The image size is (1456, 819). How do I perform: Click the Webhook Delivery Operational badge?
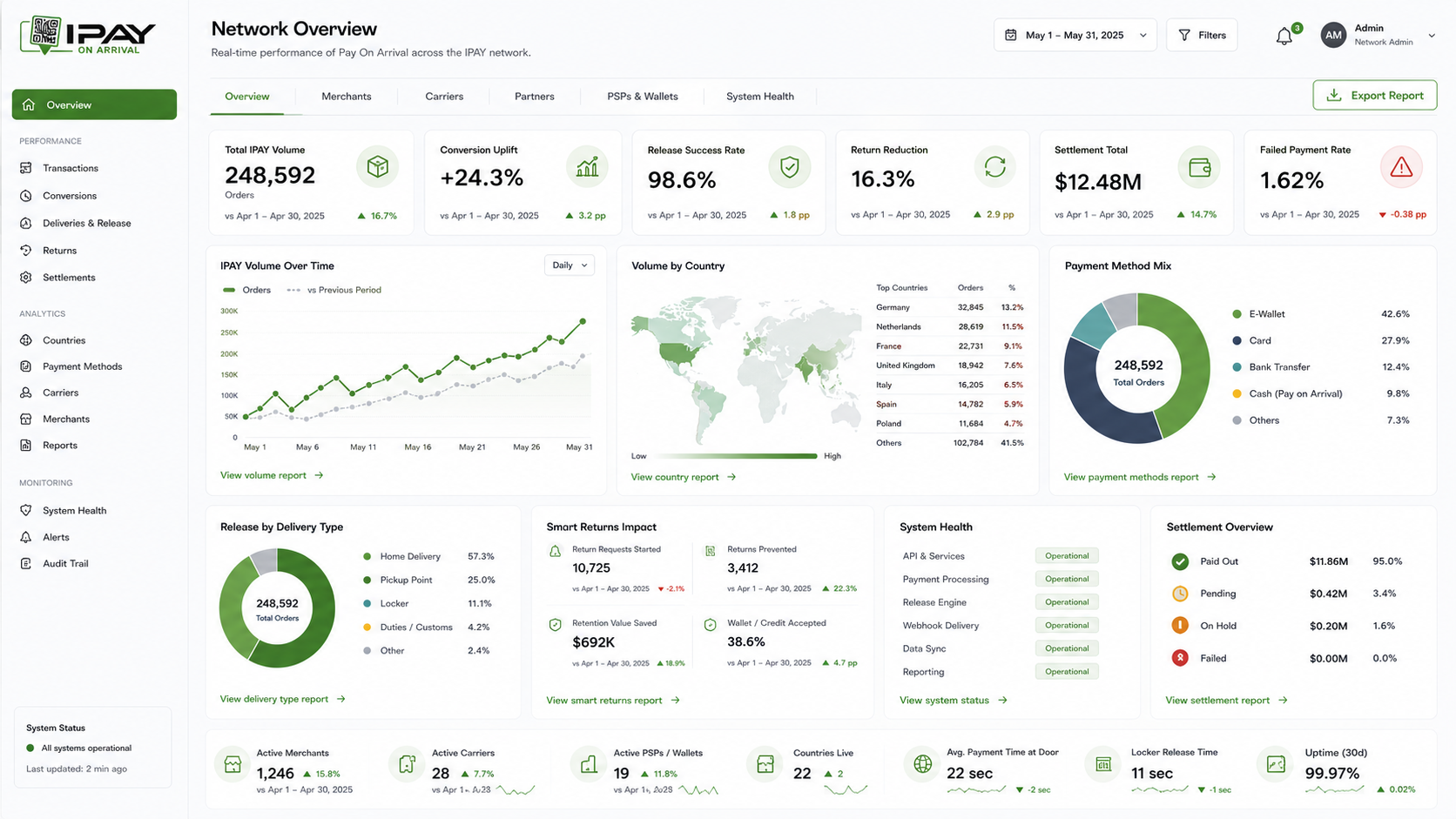tap(1067, 626)
